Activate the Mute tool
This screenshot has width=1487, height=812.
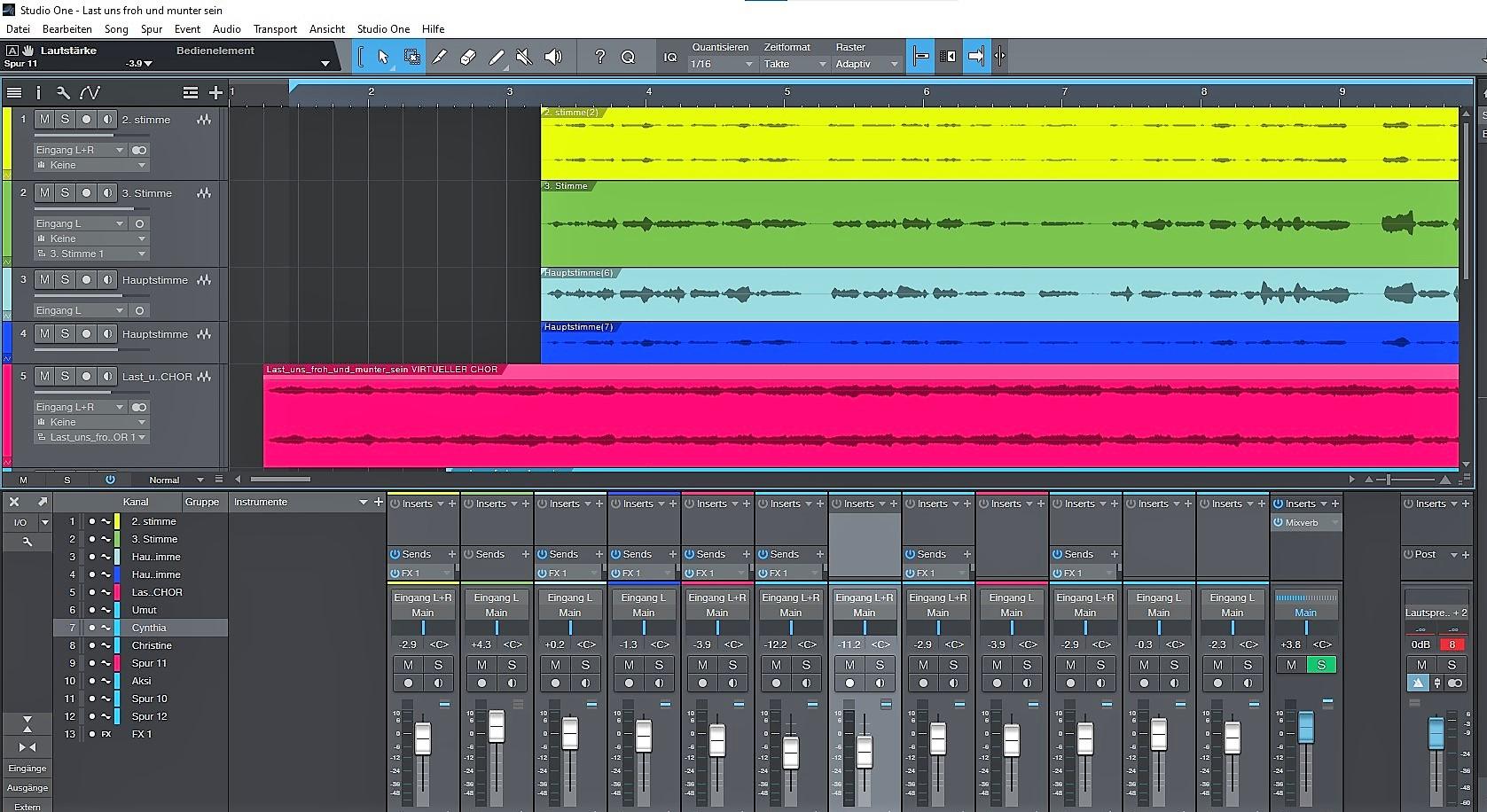pos(524,57)
